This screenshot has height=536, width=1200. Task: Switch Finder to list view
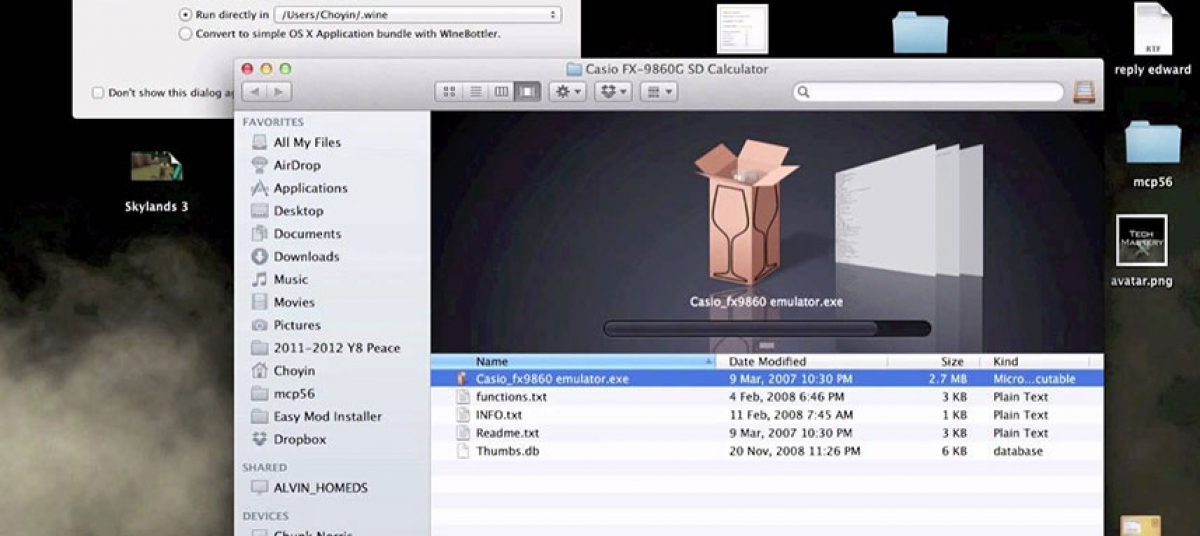click(475, 91)
